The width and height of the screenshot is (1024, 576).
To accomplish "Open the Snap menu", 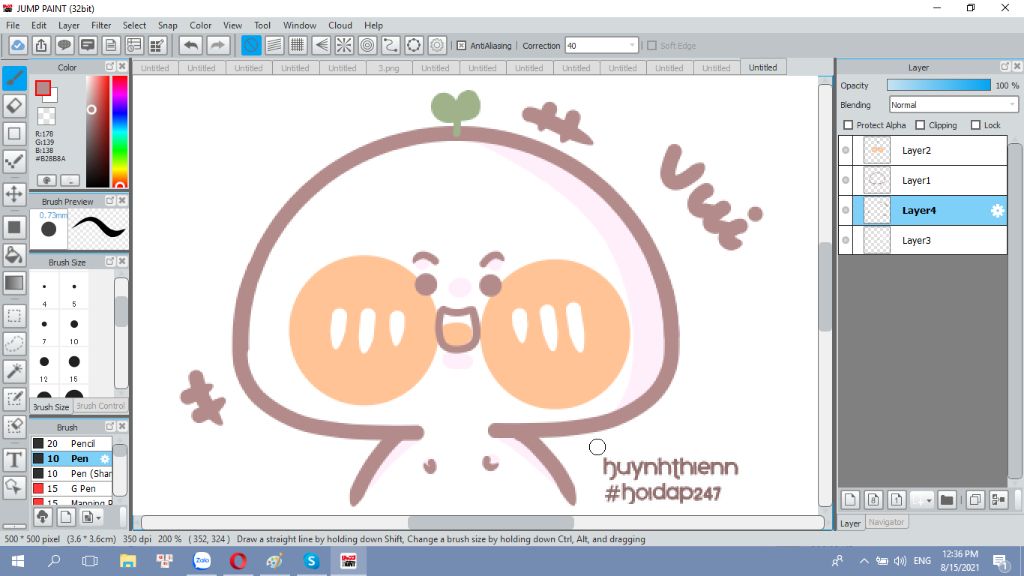I will pos(168,25).
